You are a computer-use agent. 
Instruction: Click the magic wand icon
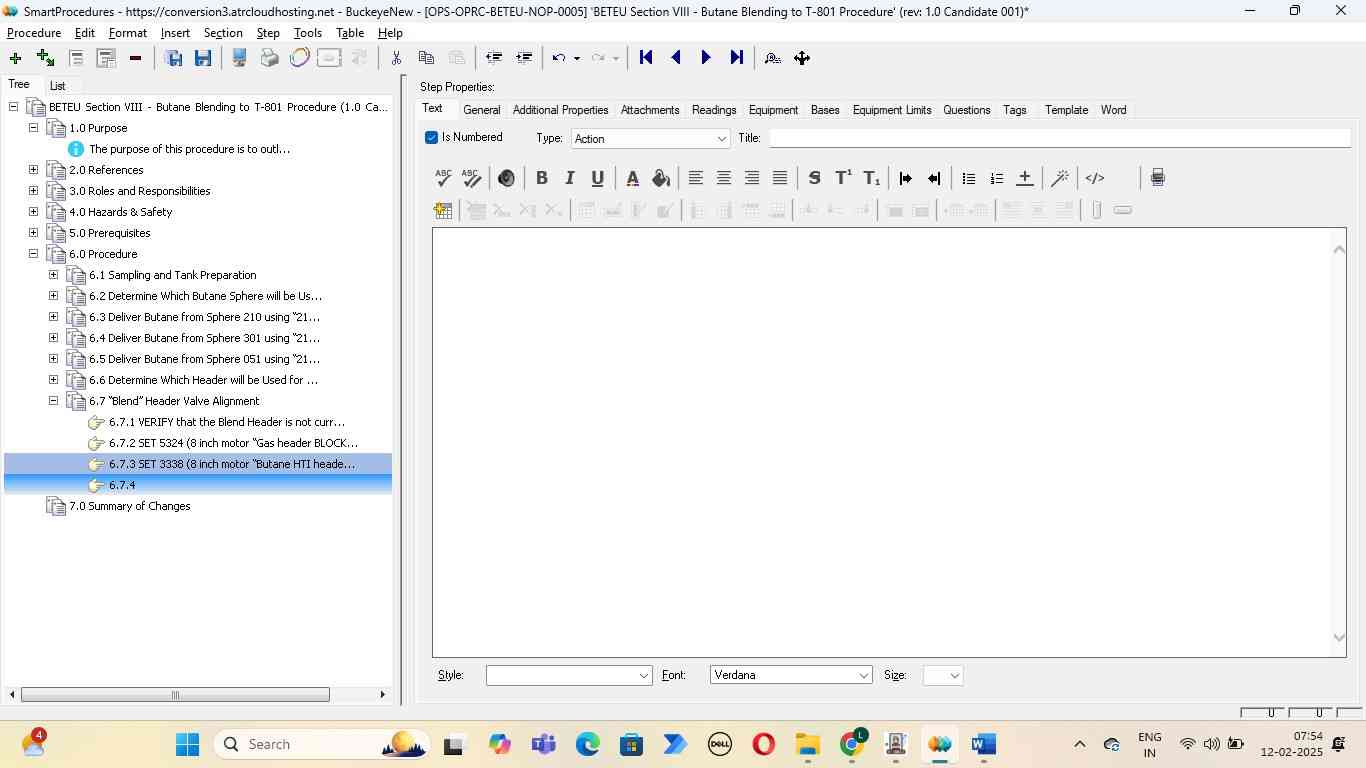click(x=1060, y=178)
